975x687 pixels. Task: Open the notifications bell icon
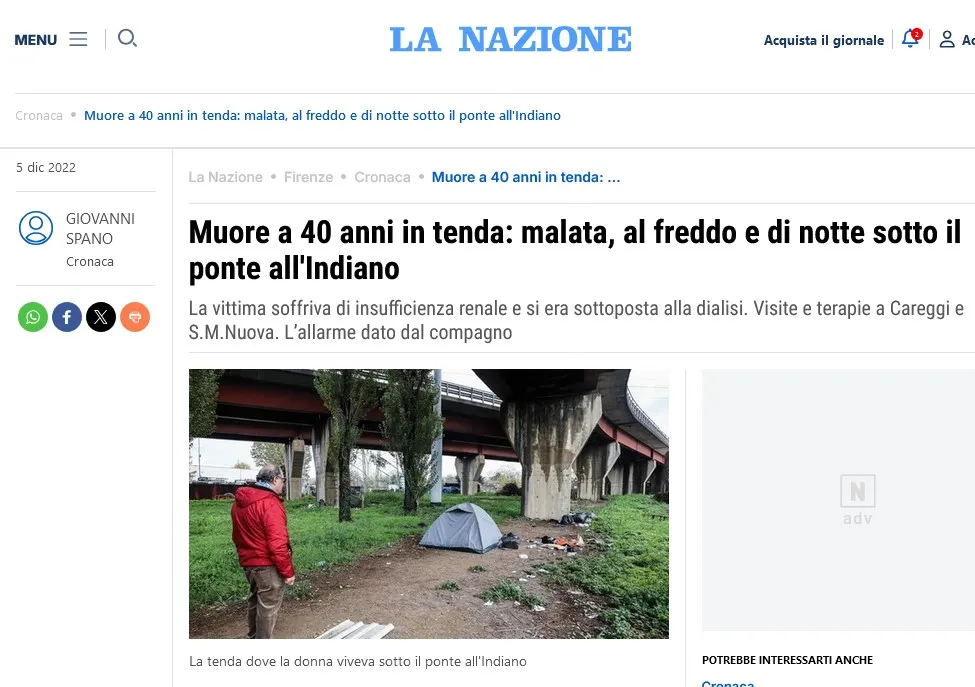[x=911, y=39]
